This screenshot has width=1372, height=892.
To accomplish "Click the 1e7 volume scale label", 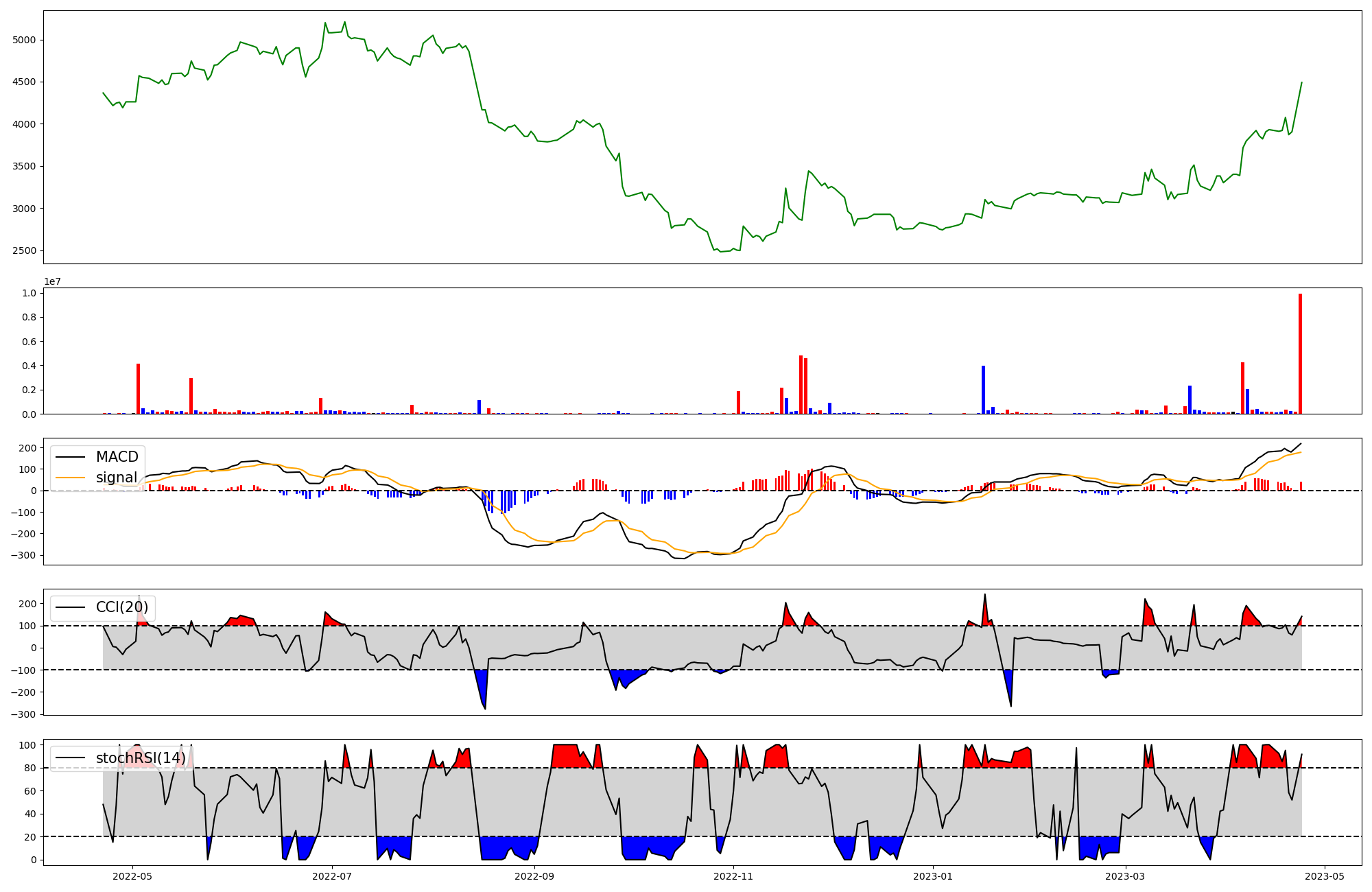I will point(52,281).
